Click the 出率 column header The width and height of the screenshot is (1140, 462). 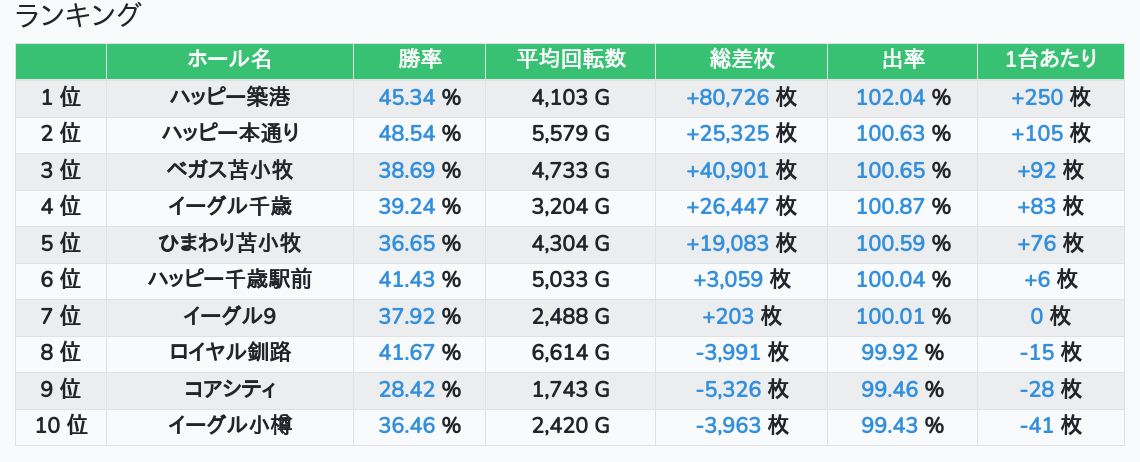(902, 60)
